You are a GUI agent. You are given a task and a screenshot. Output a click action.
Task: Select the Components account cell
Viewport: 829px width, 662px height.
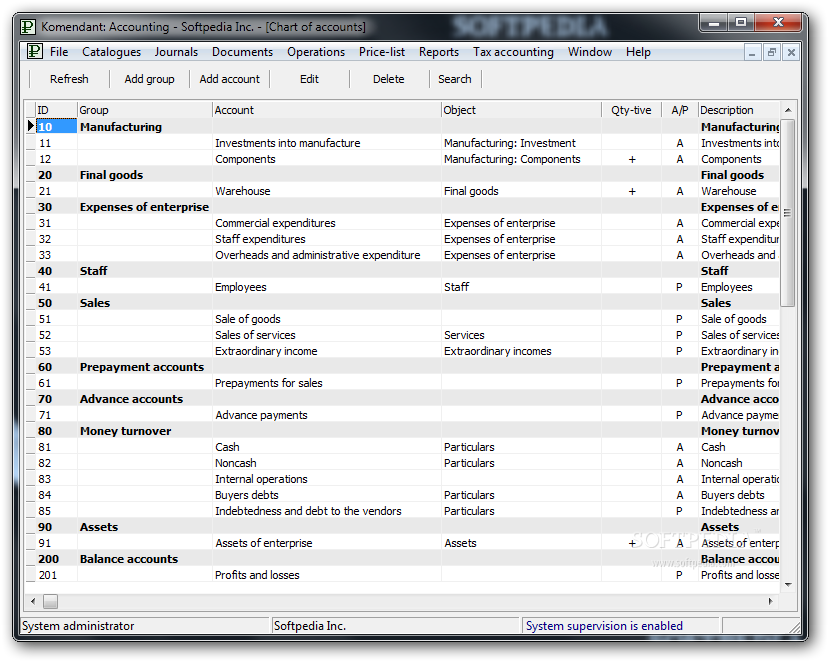(x=327, y=159)
